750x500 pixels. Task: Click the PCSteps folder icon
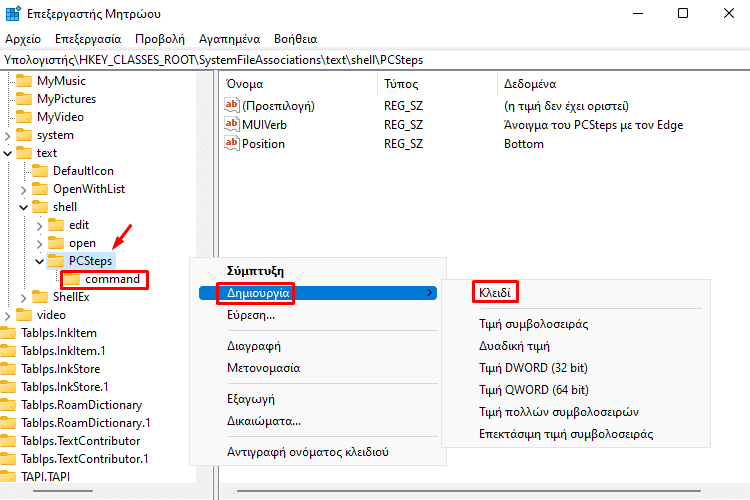(x=56, y=261)
